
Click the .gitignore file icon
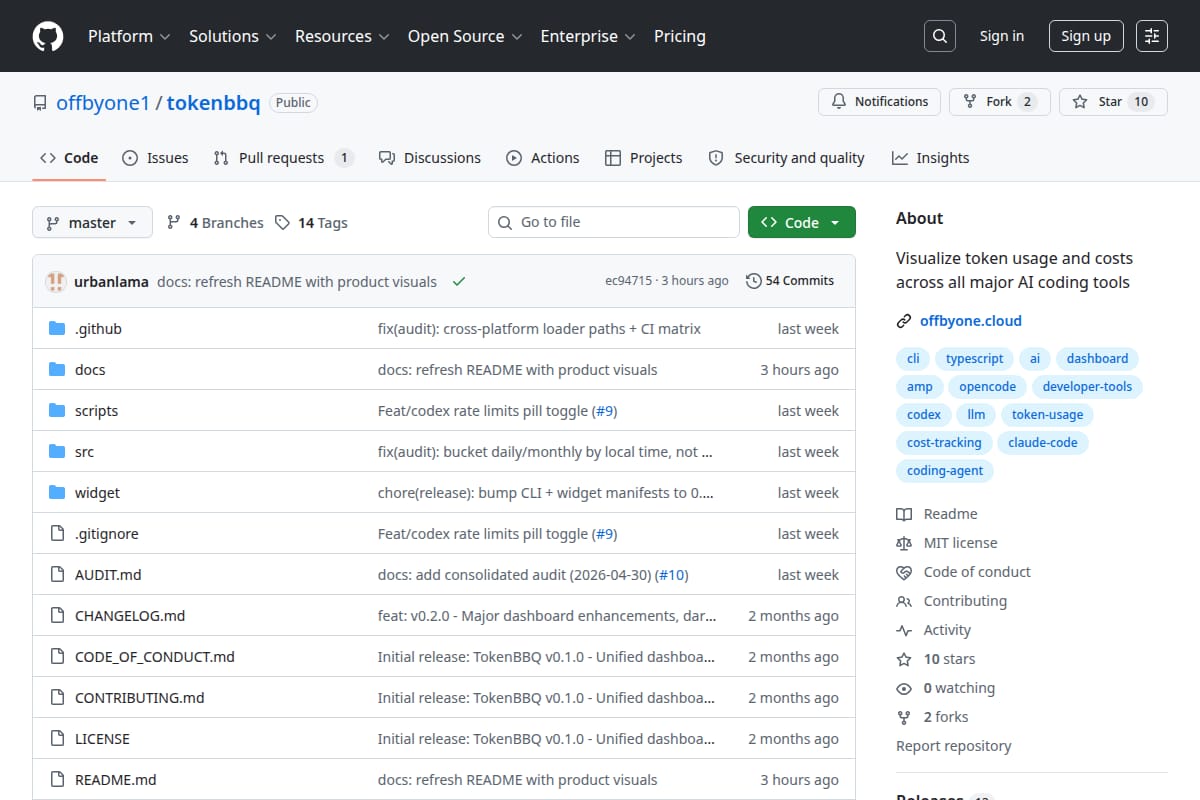57,534
